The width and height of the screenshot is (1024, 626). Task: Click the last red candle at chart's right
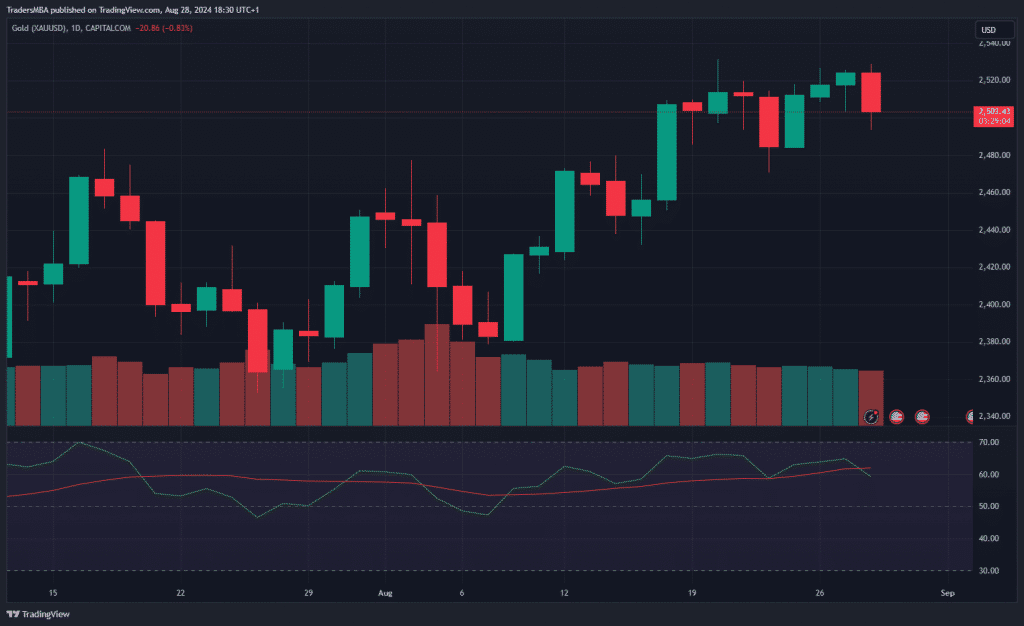871,92
